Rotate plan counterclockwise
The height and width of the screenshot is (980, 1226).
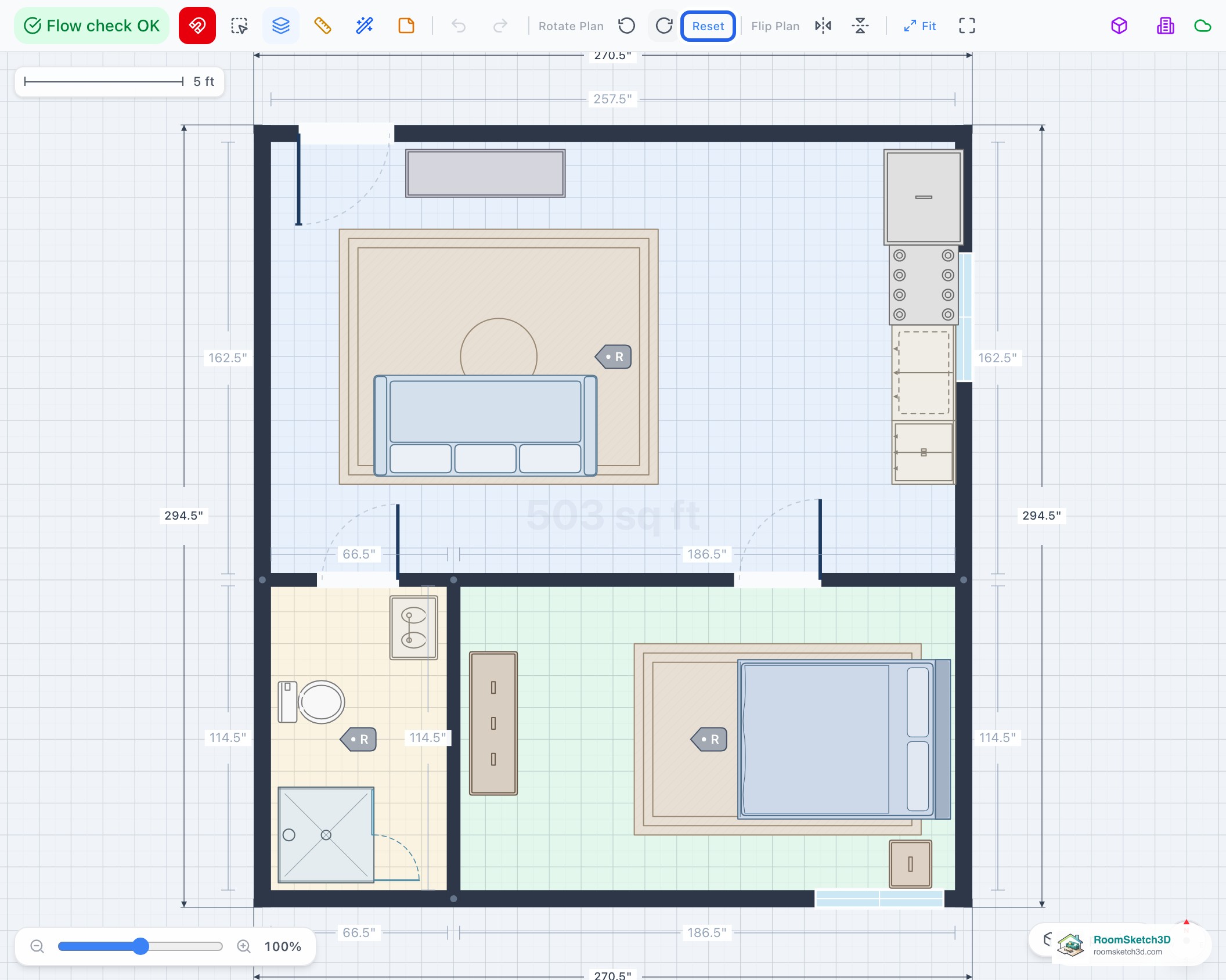click(x=627, y=26)
